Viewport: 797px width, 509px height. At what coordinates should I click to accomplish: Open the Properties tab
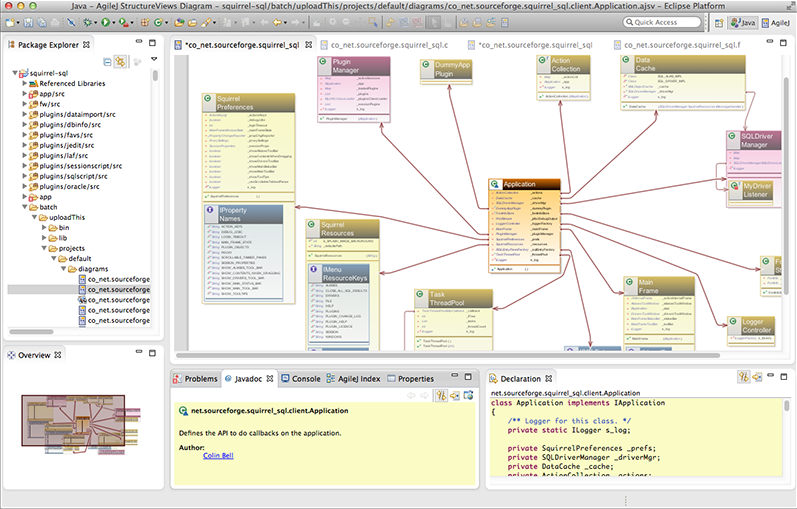[411, 379]
